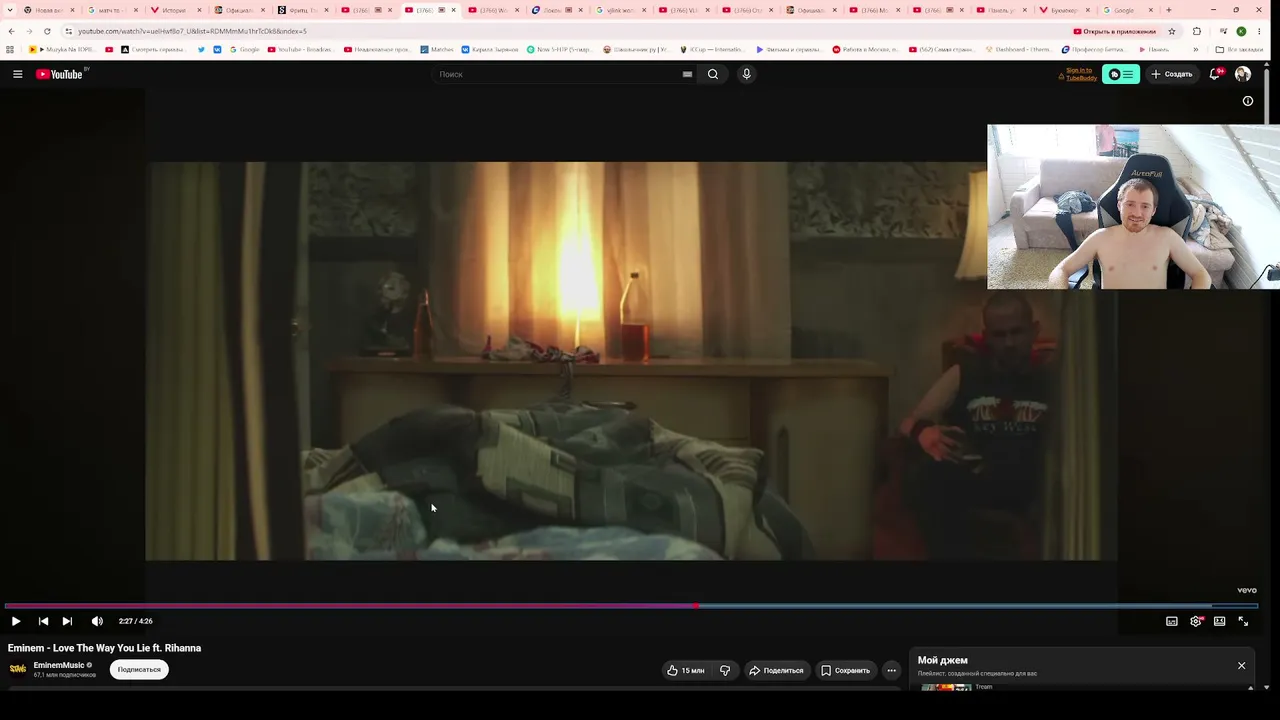Go back in browser history
1280x720 pixels.
click(11, 31)
